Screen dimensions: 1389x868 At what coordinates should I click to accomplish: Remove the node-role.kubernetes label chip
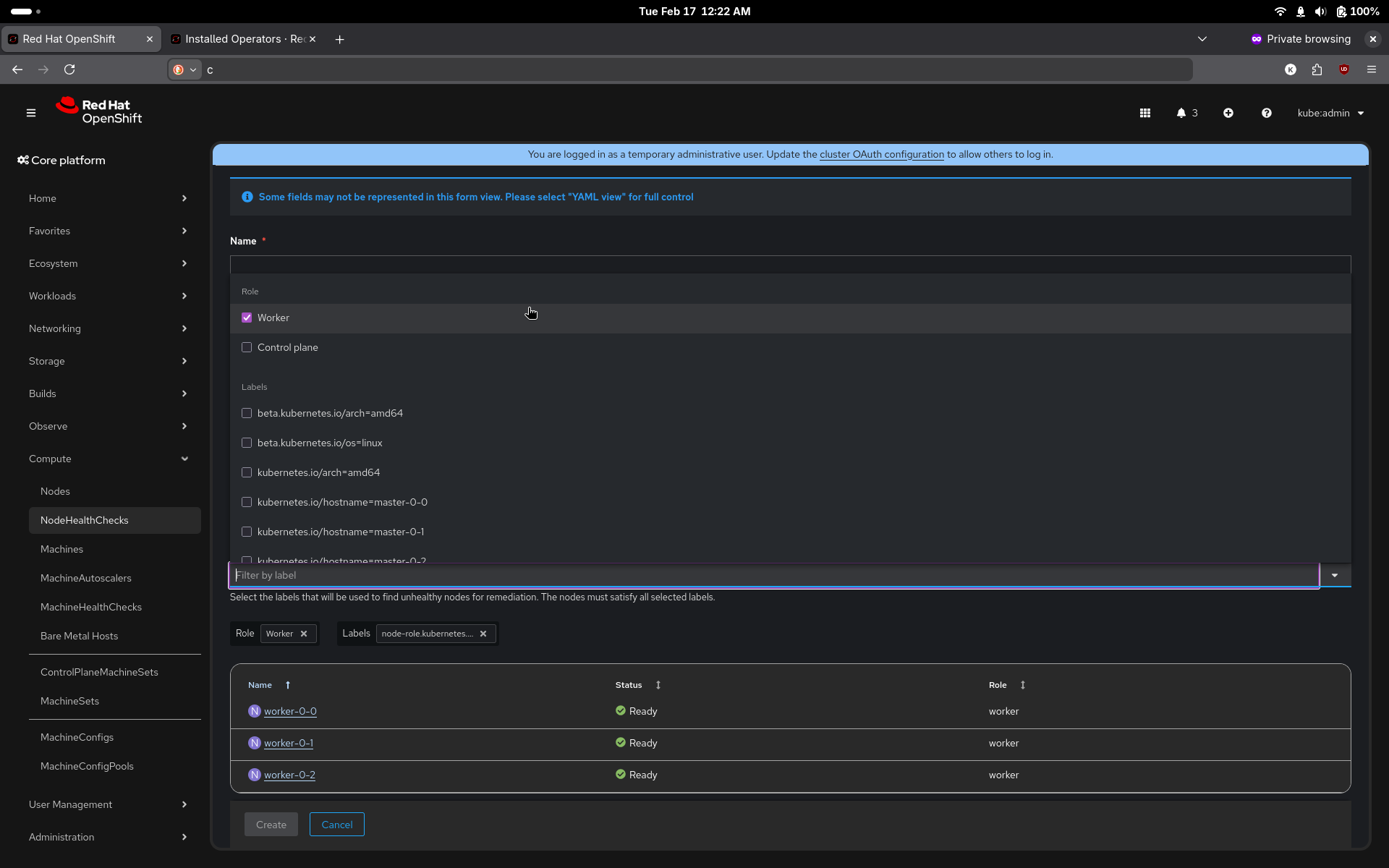483,634
